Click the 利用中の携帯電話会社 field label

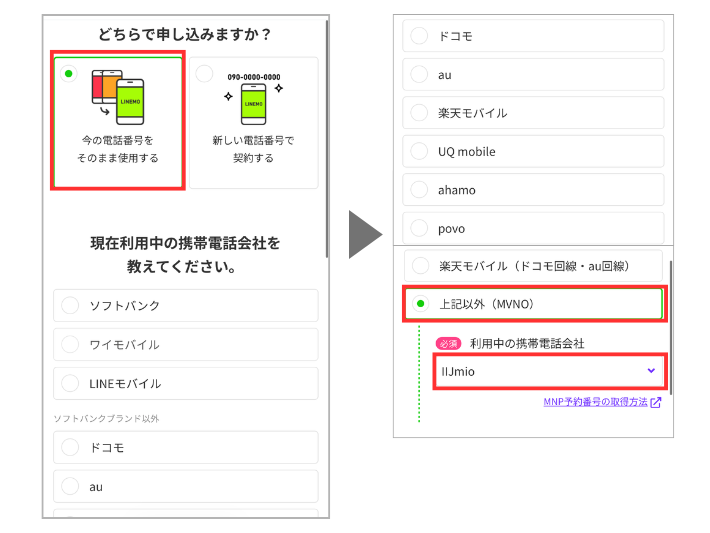(527, 344)
